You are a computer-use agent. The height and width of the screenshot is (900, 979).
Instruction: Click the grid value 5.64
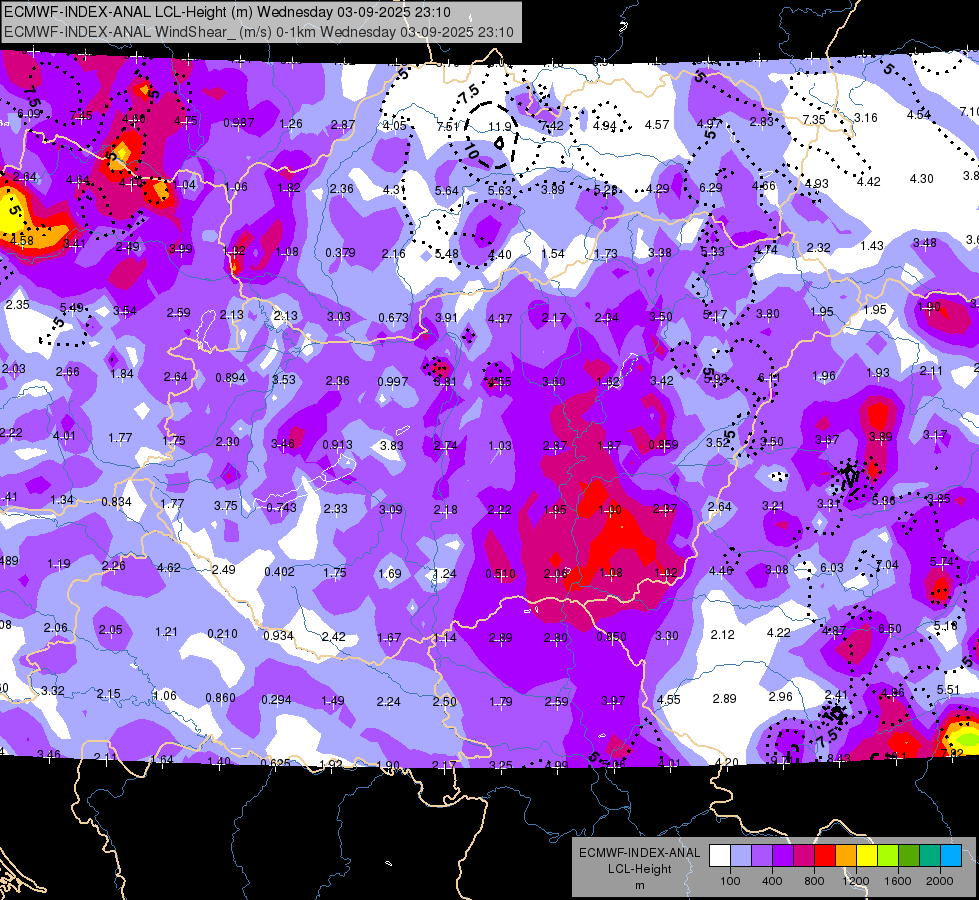point(446,190)
